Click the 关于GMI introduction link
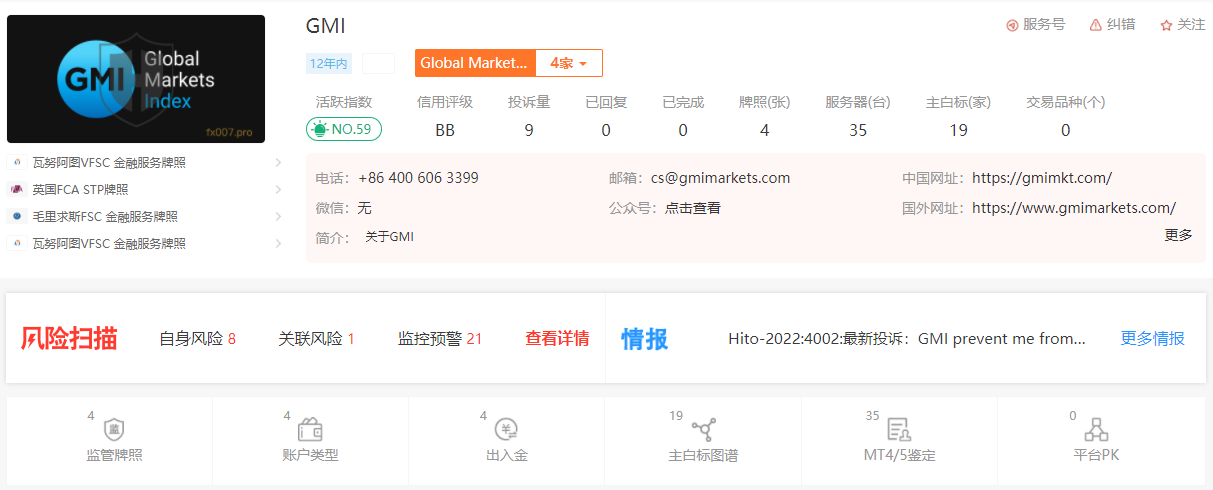Image resolution: width=1213 pixels, height=490 pixels. pyautogui.click(x=389, y=237)
